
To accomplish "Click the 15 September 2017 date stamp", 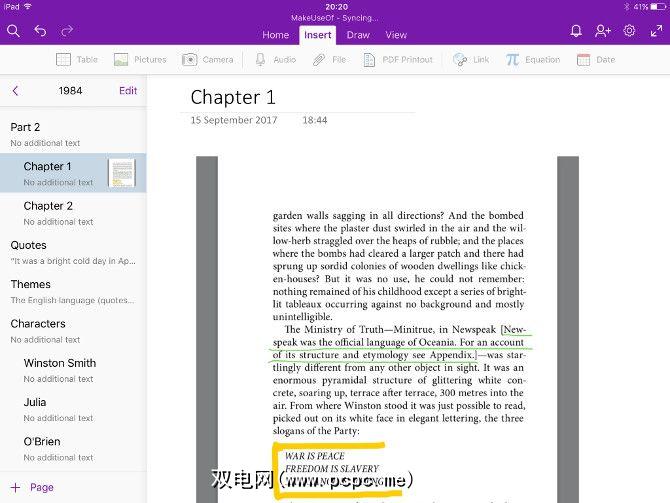I will click(234, 120).
